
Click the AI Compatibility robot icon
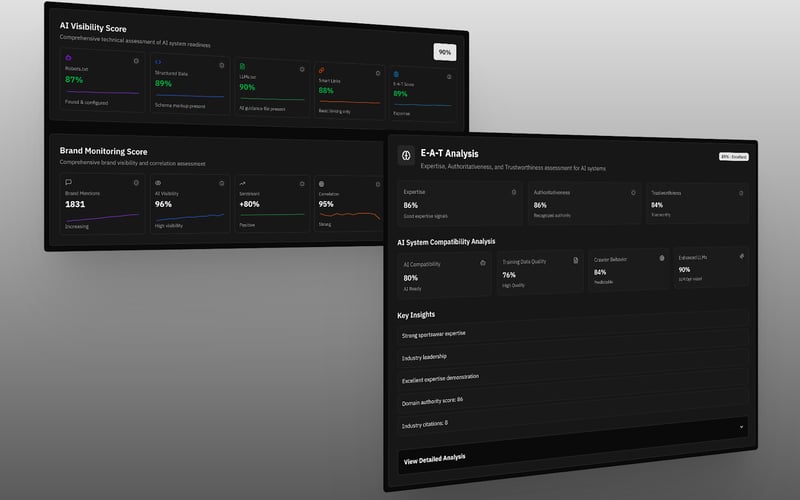click(483, 263)
